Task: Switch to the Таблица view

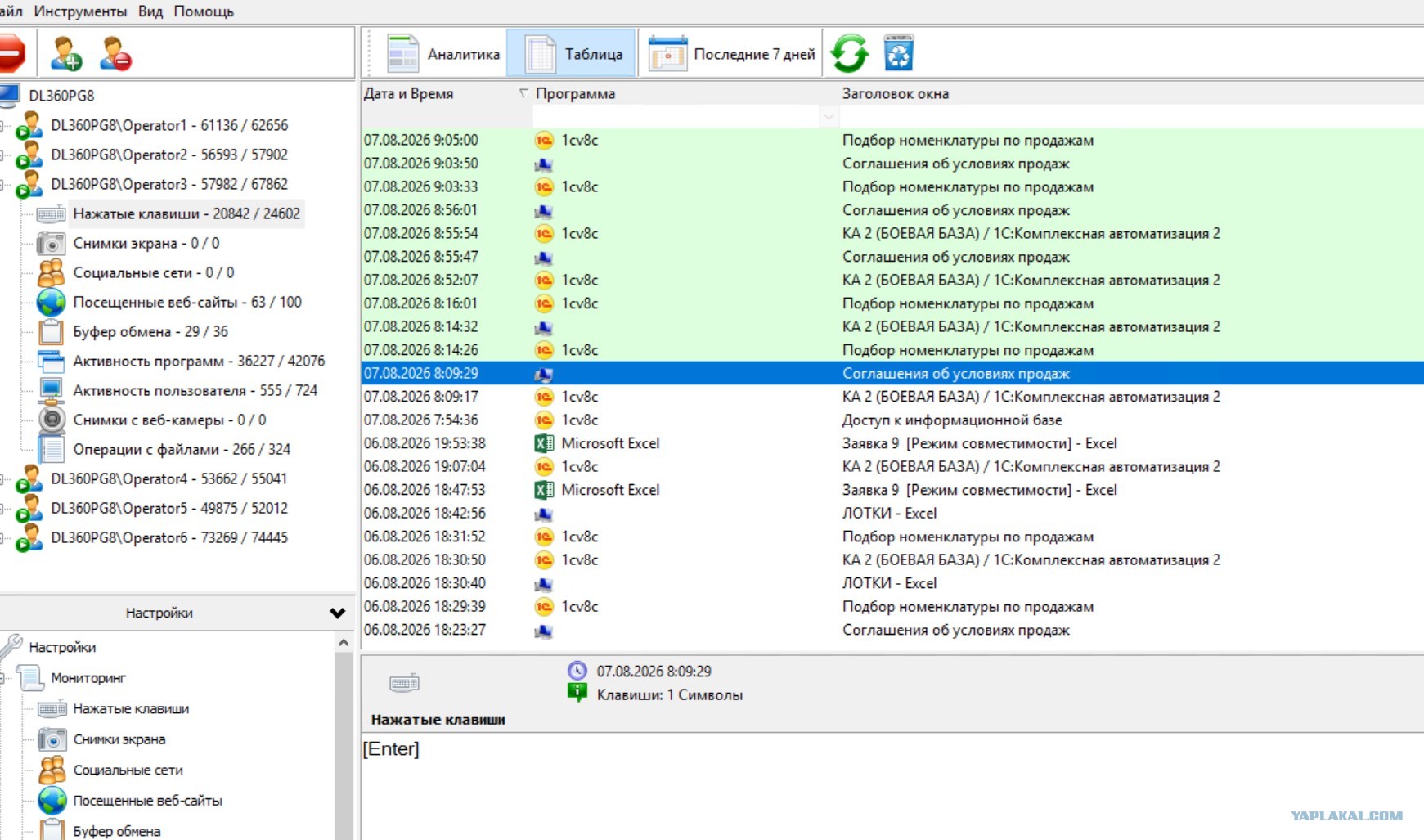Action: (573, 54)
